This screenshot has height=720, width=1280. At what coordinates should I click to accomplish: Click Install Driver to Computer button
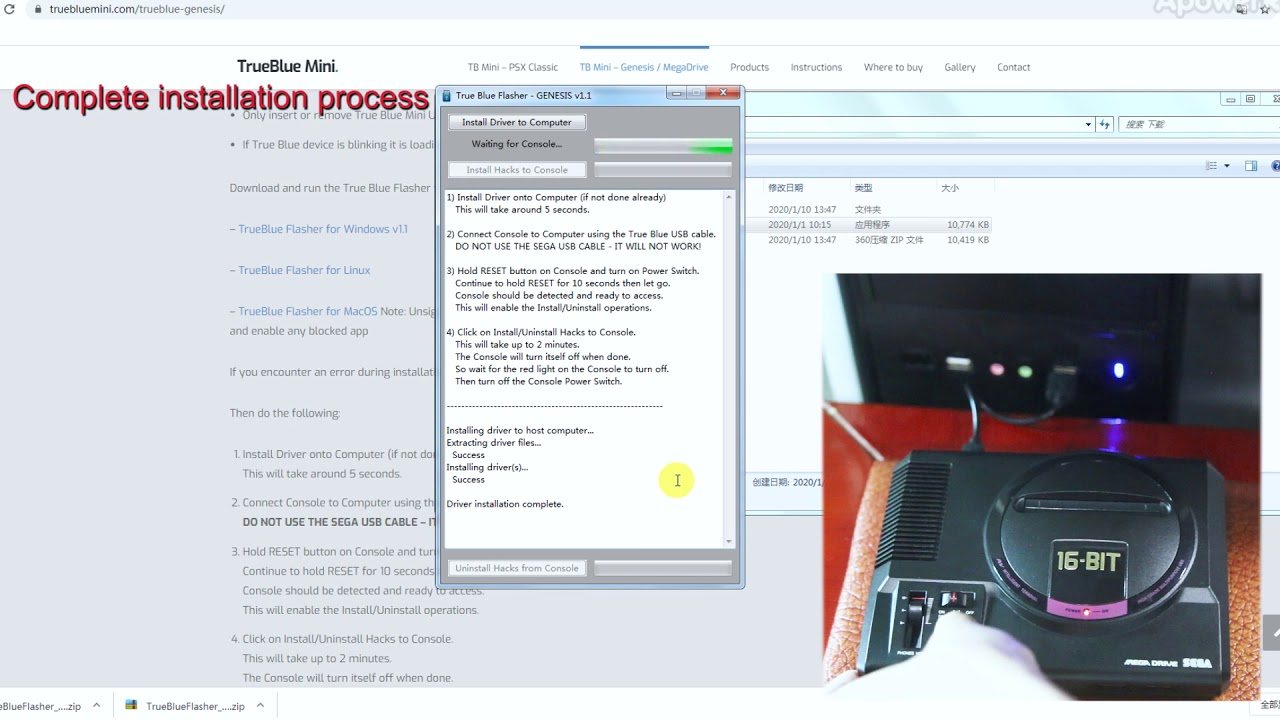click(x=517, y=122)
